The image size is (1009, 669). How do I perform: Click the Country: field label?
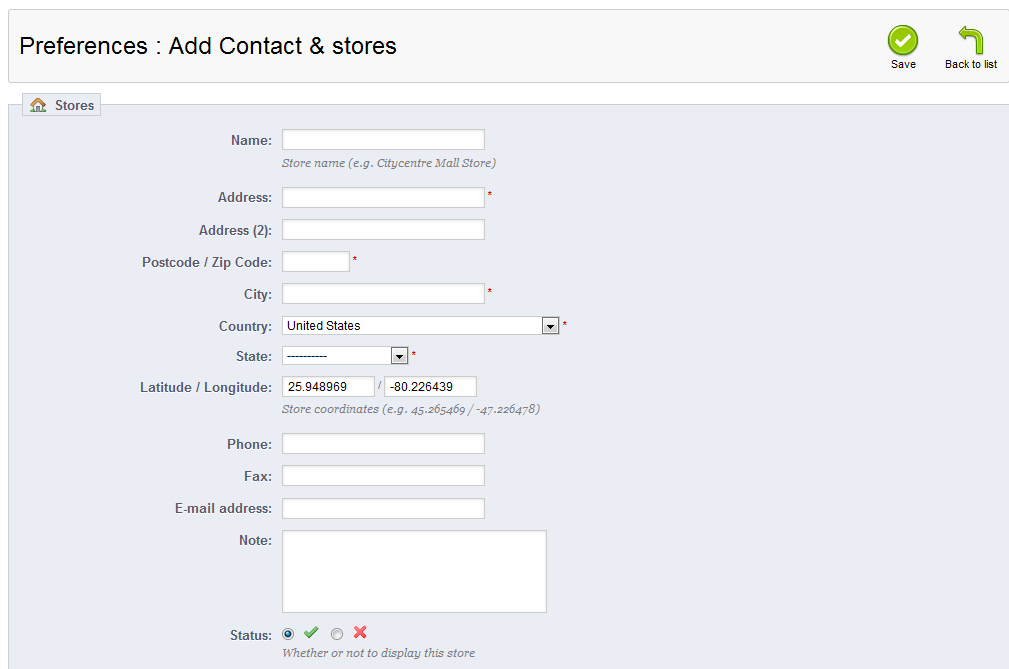point(245,326)
